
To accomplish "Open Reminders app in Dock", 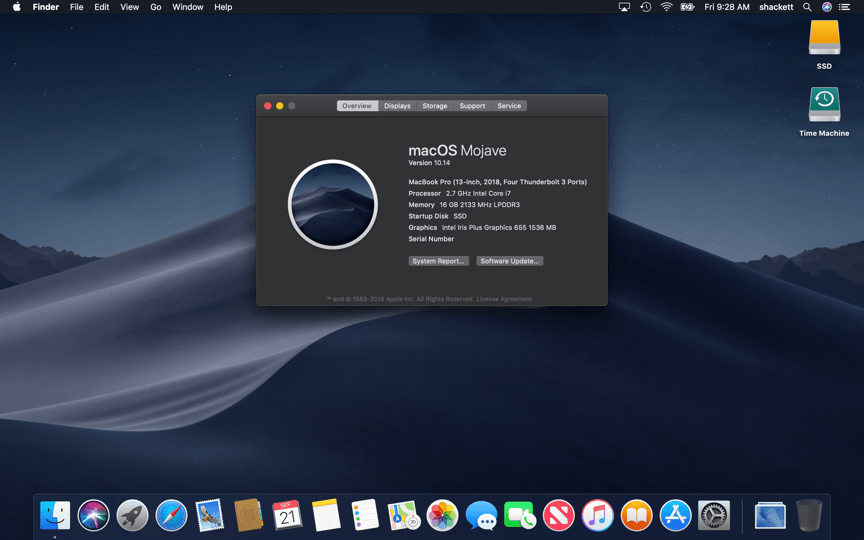I will [x=365, y=515].
